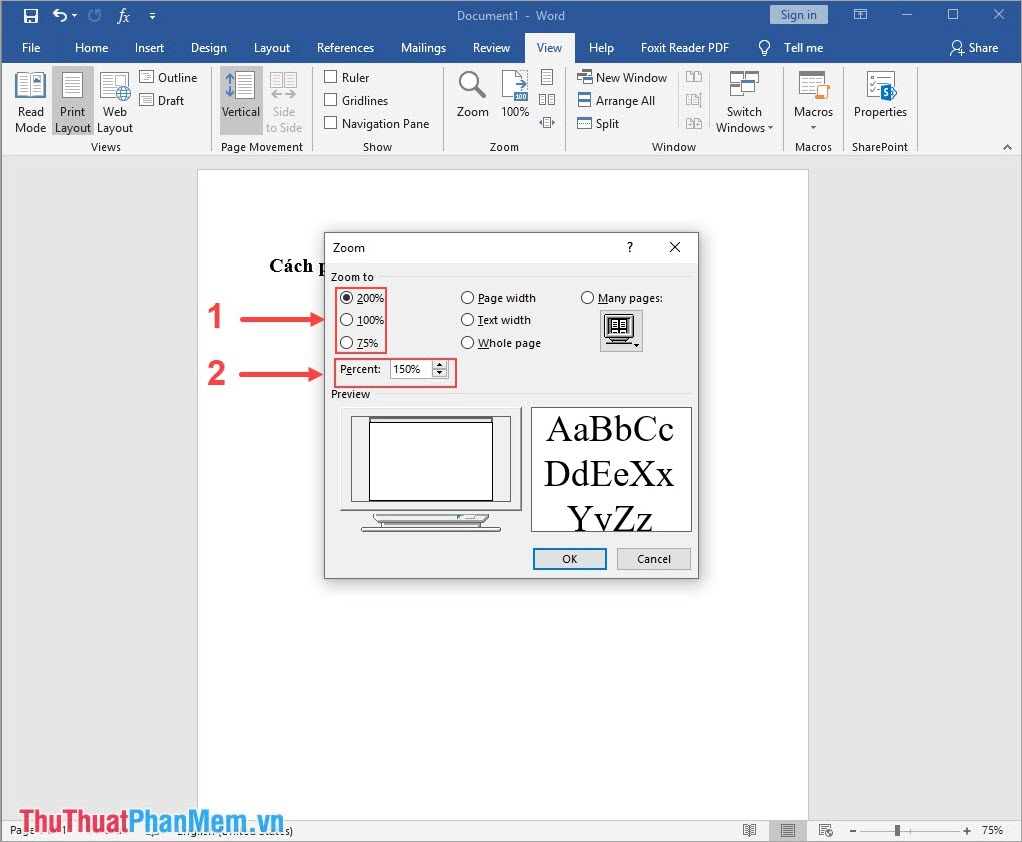Switch to Read Mode view
Image resolution: width=1022 pixels, height=842 pixels.
31,103
